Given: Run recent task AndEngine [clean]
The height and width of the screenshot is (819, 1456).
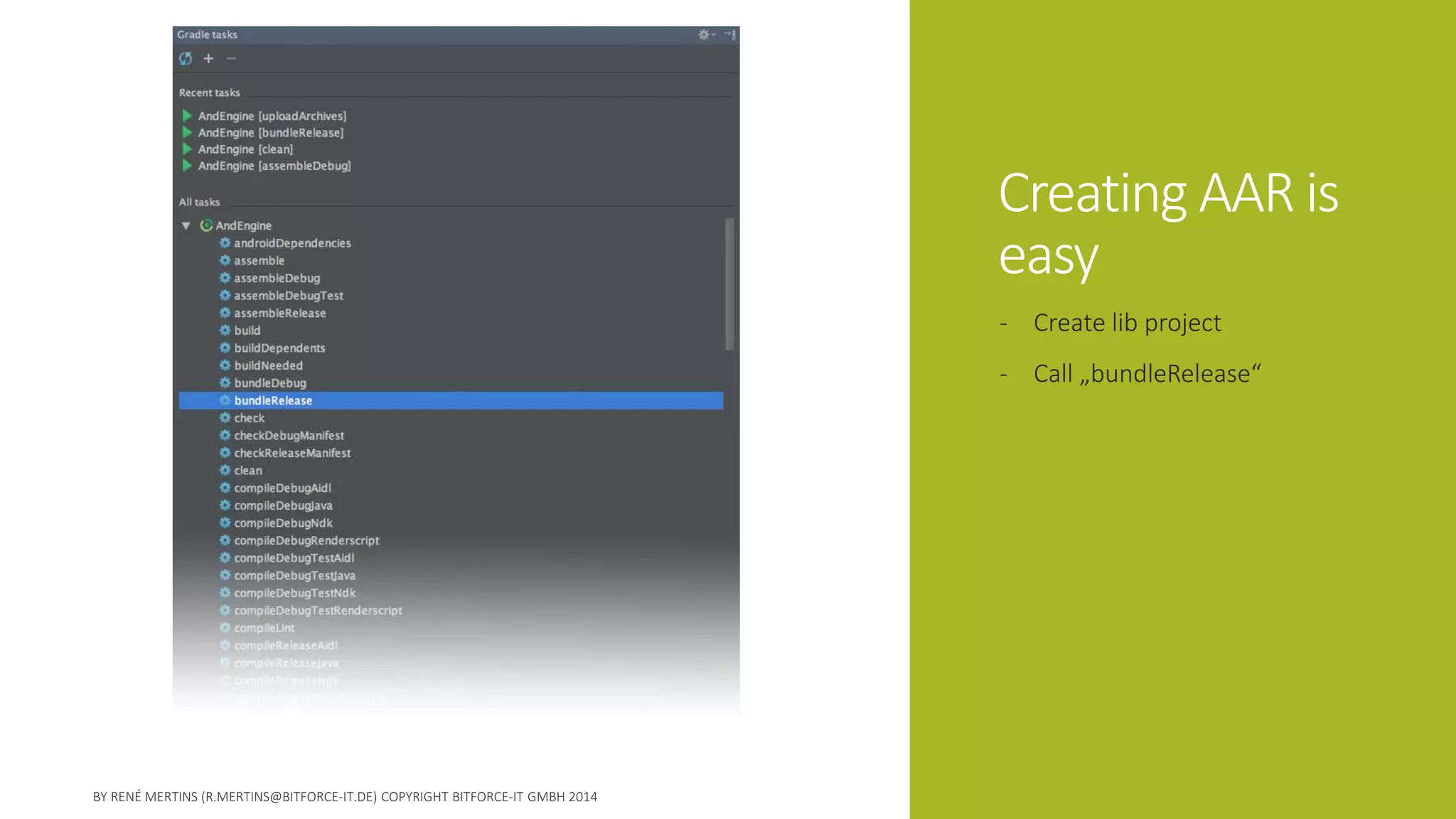Looking at the screenshot, I should point(237,149).
